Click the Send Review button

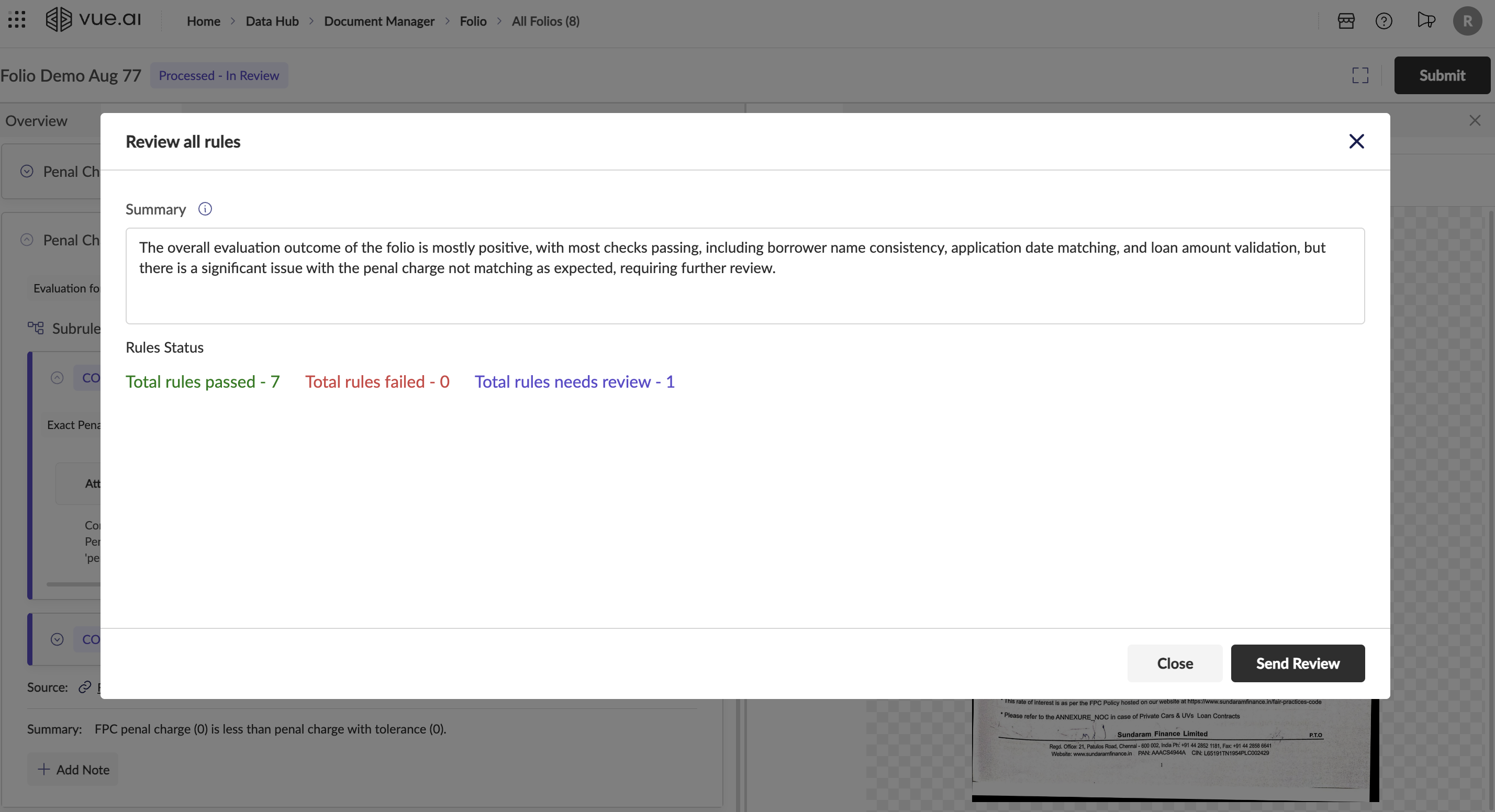[x=1298, y=663]
